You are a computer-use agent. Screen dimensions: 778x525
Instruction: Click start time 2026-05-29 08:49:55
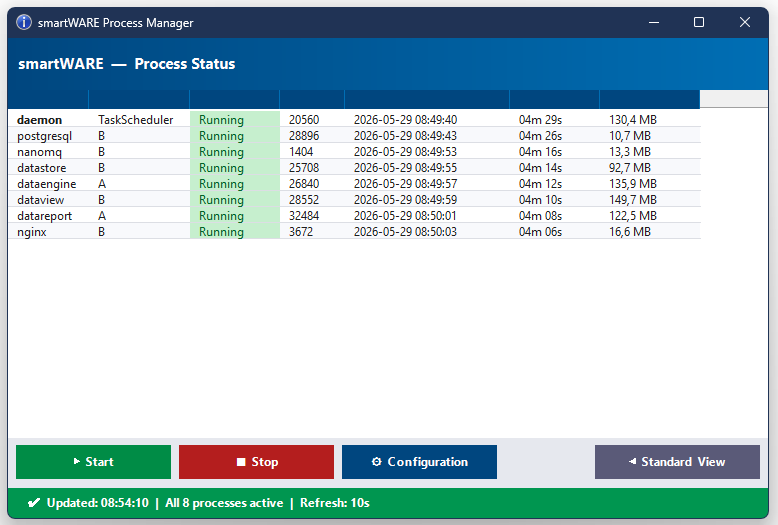tap(405, 168)
